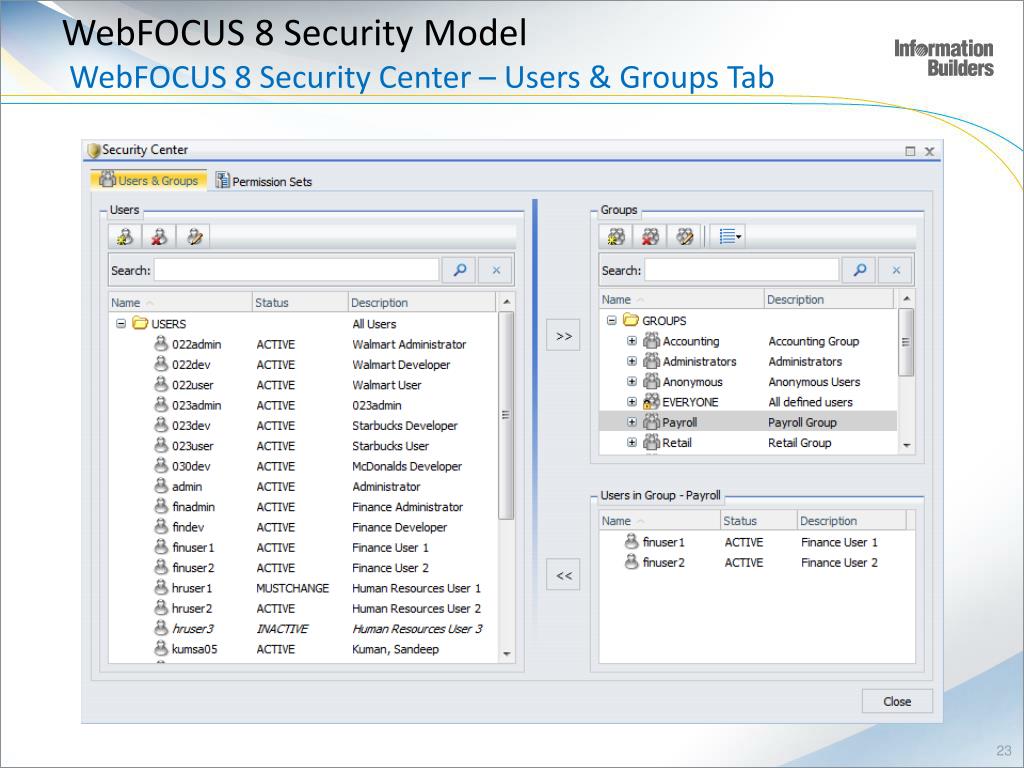The height and width of the screenshot is (768, 1024).
Task: Click the hruser3 inactive user icon
Action: [x=161, y=628]
